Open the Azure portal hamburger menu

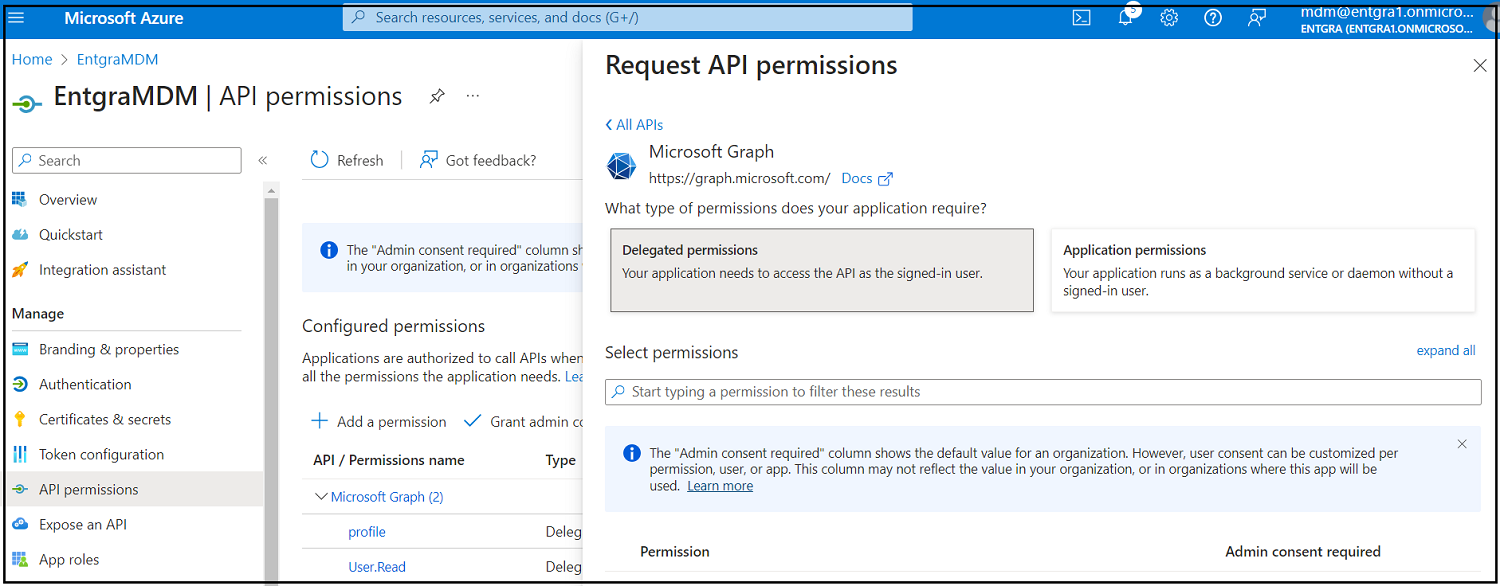click(x=16, y=17)
